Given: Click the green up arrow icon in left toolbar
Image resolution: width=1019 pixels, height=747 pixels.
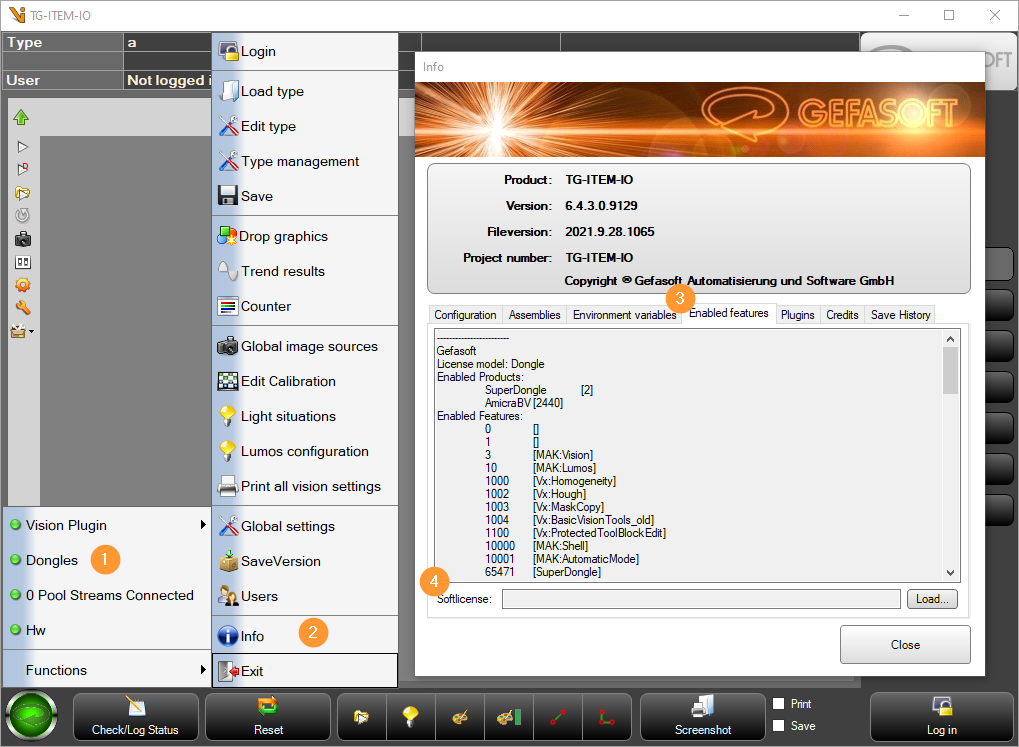Looking at the screenshot, I should [x=21, y=118].
